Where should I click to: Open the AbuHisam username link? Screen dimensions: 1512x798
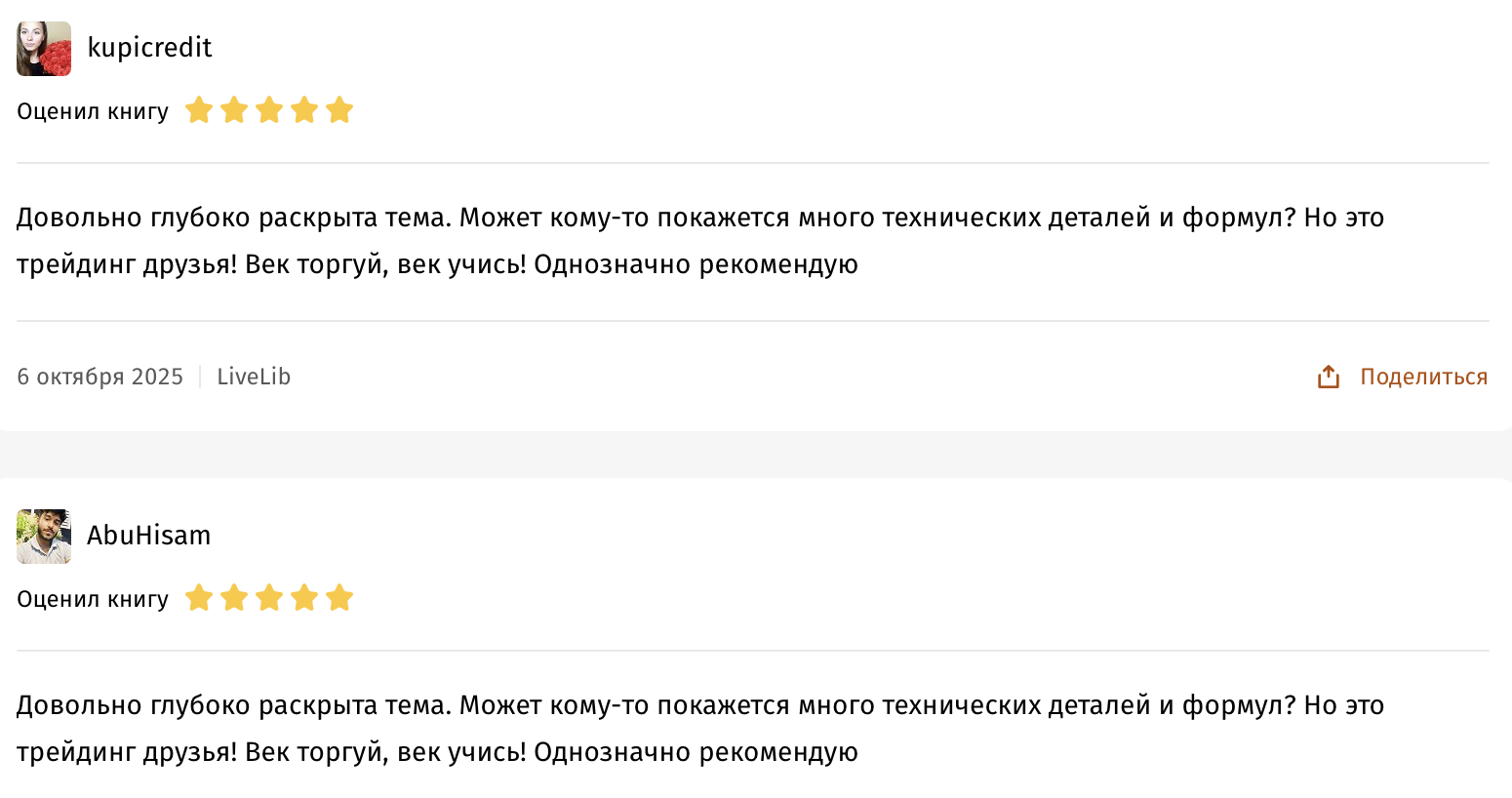tap(149, 536)
